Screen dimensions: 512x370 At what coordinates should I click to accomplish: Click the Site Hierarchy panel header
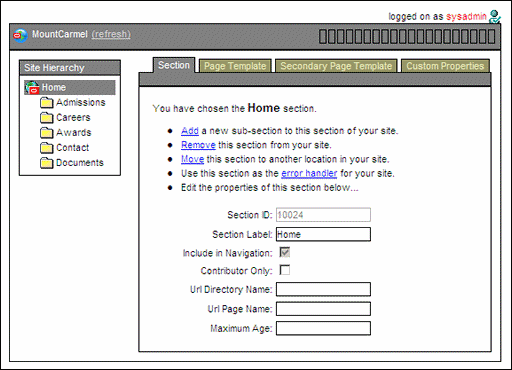[x=70, y=68]
